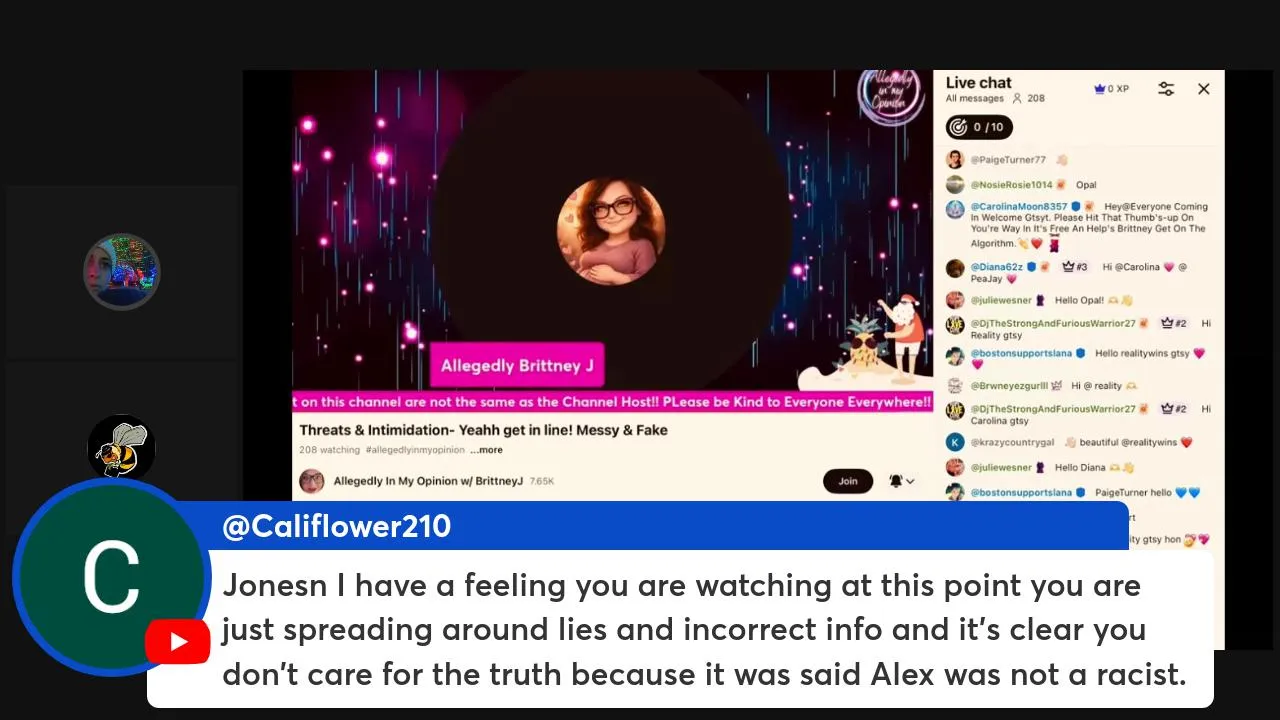Click the Join membership button
The height and width of the screenshot is (720, 1280).
(848, 481)
